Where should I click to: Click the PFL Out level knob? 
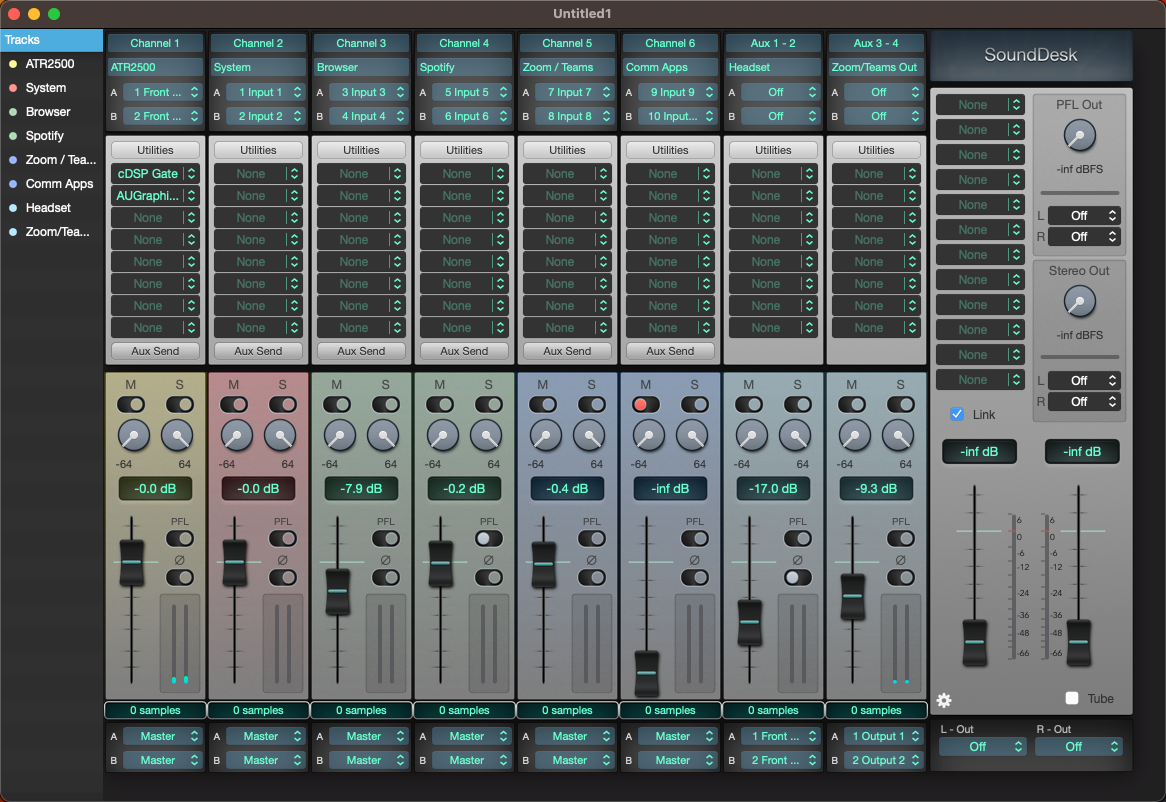[x=1080, y=134]
